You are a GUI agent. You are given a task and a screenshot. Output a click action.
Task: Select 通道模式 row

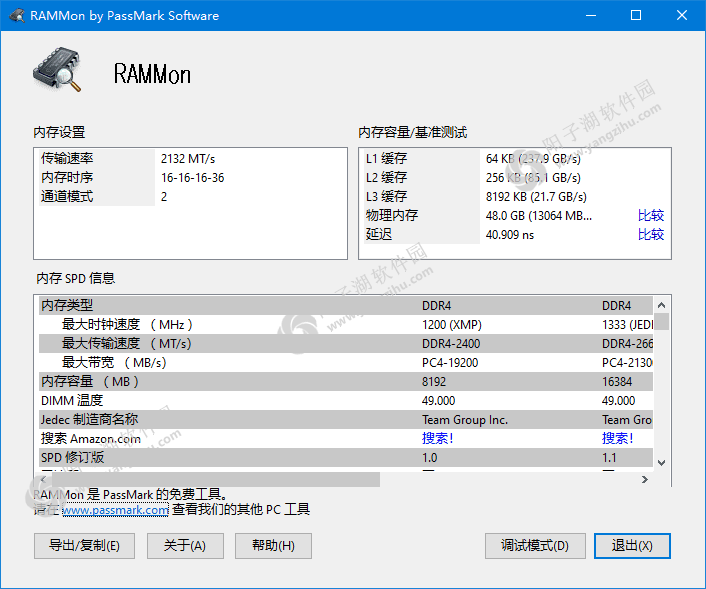(190, 196)
